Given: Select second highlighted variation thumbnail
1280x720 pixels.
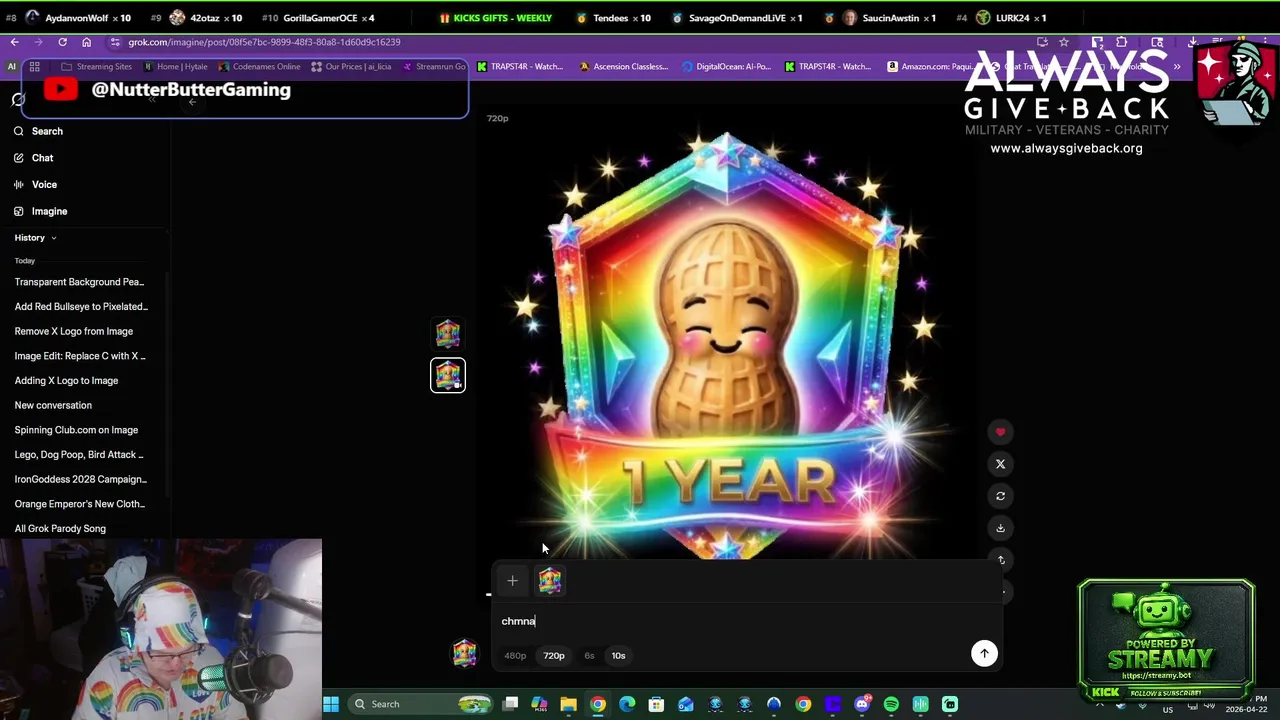Looking at the screenshot, I should tap(448, 376).
